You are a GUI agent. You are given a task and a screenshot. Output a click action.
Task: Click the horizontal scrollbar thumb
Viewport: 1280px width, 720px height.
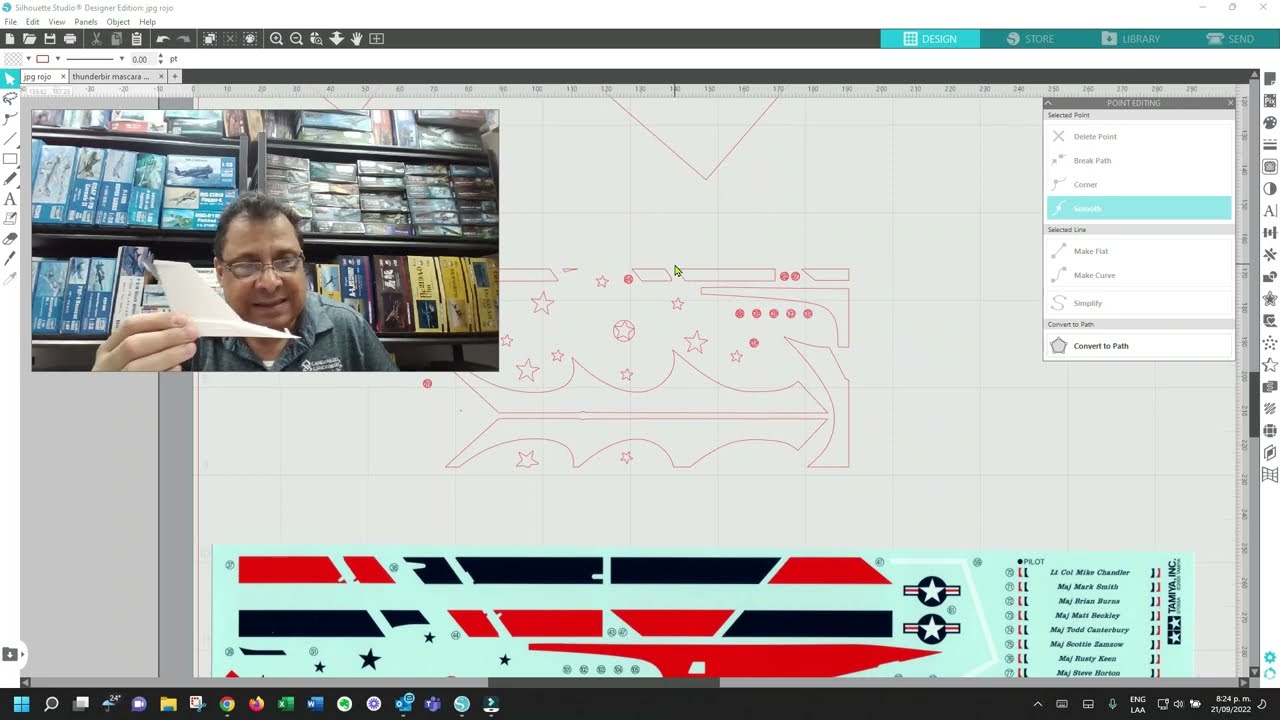coord(603,682)
